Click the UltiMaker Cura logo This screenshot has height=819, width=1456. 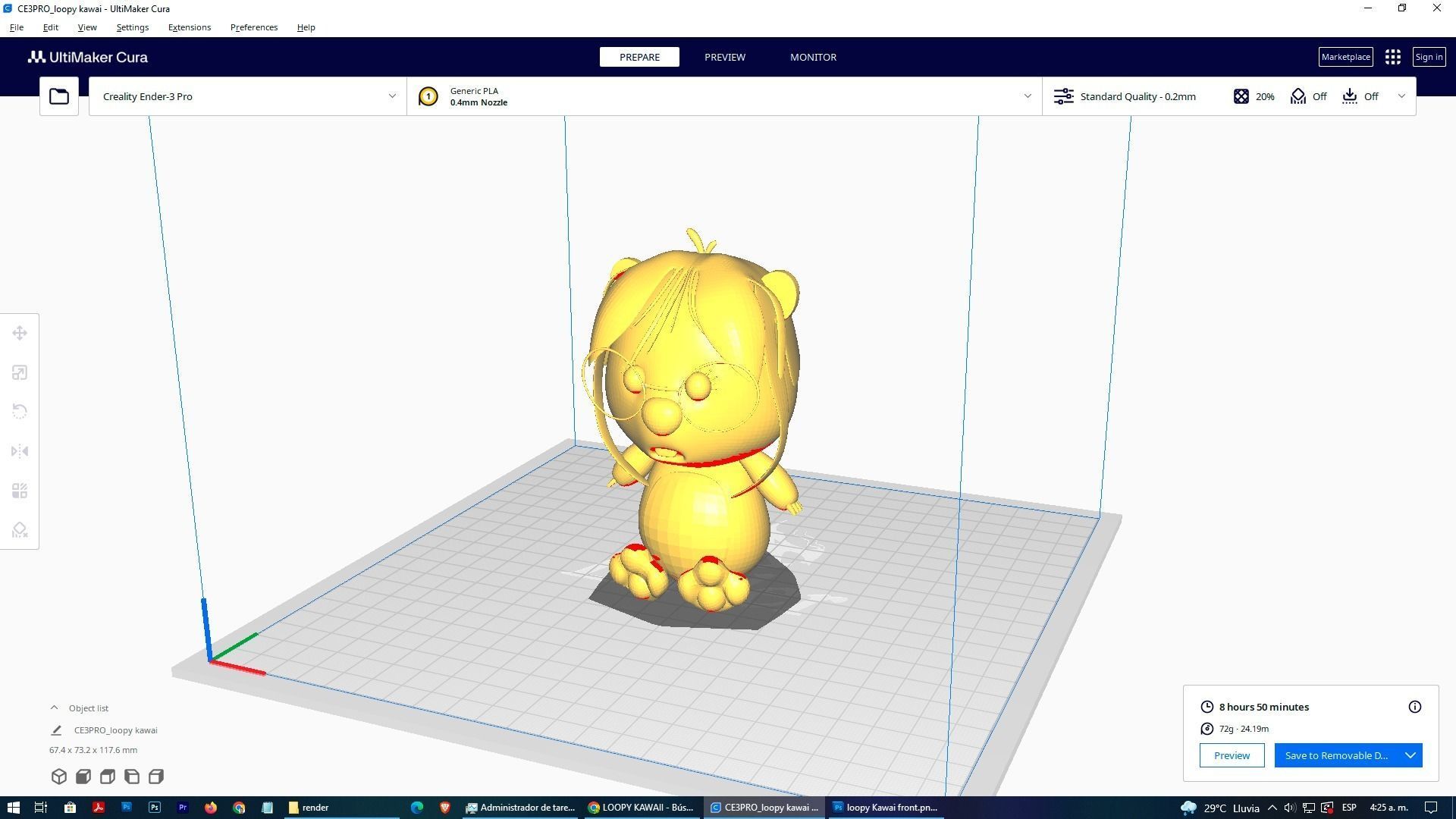coord(88,57)
